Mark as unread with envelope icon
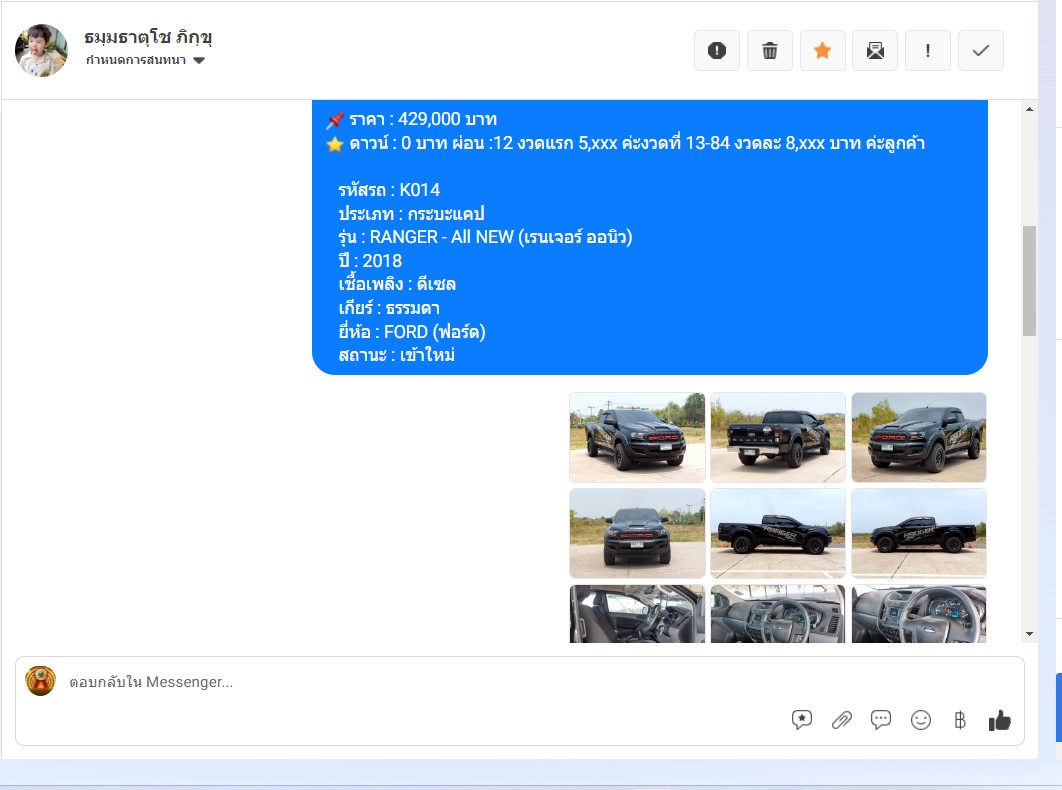1062x790 pixels. pos(875,50)
